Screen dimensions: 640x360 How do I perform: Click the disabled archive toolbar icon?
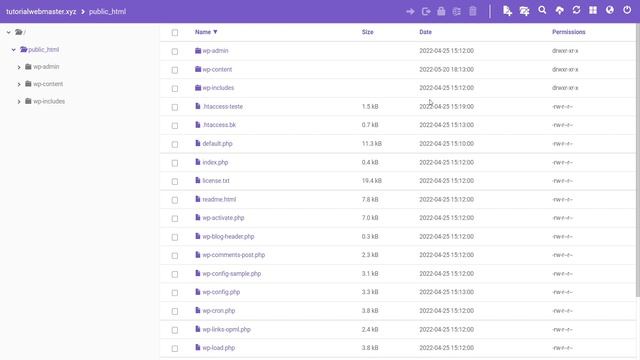point(457,11)
